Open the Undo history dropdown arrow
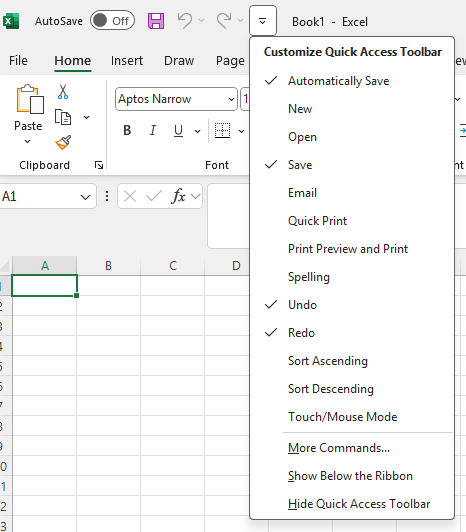This screenshot has height=532, width=466. 201,21
